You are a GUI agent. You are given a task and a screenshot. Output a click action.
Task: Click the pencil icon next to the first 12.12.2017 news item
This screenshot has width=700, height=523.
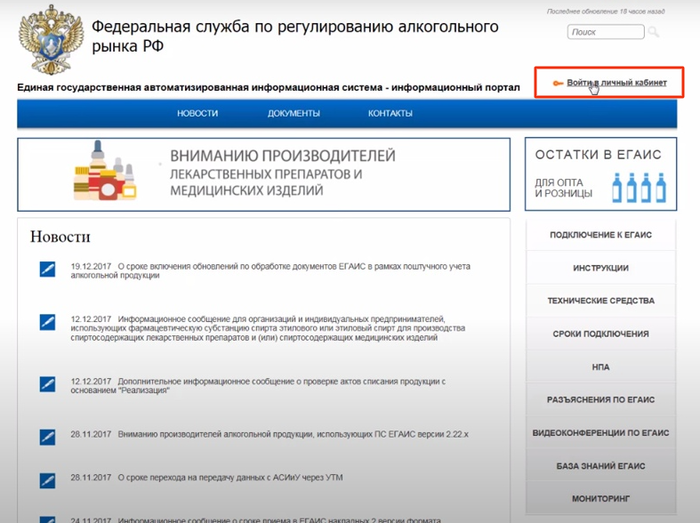pyautogui.click(x=47, y=322)
